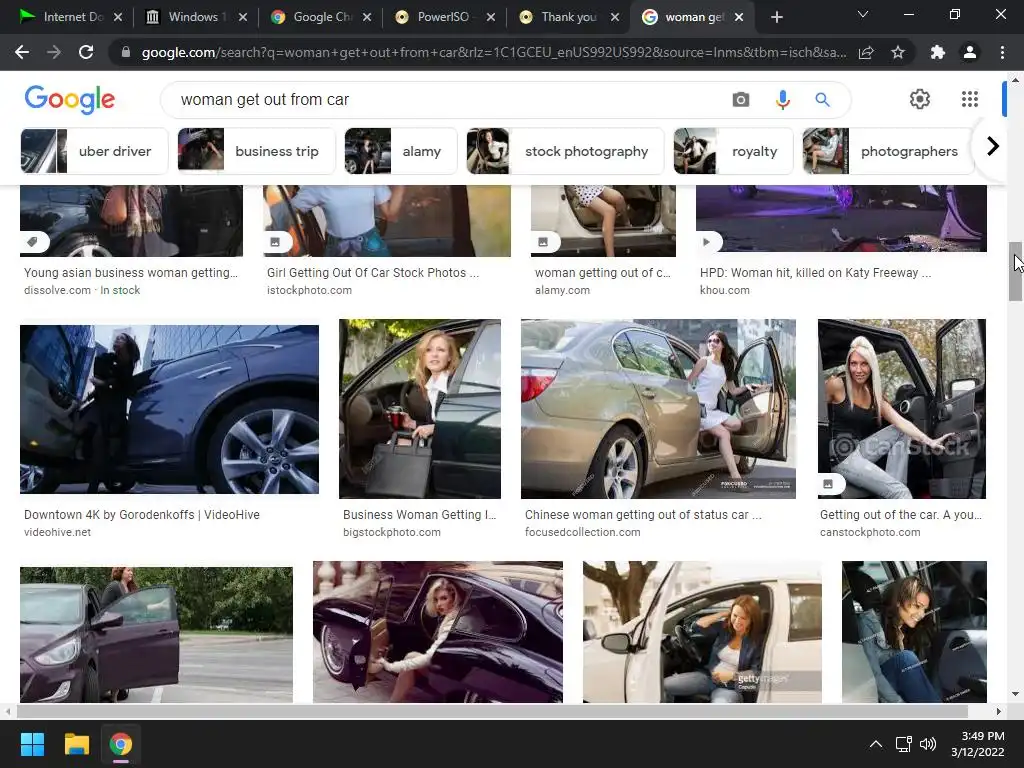Viewport: 1024px width, 768px height.
Task: Switch to the Google Chrome tab
Action: click(319, 17)
